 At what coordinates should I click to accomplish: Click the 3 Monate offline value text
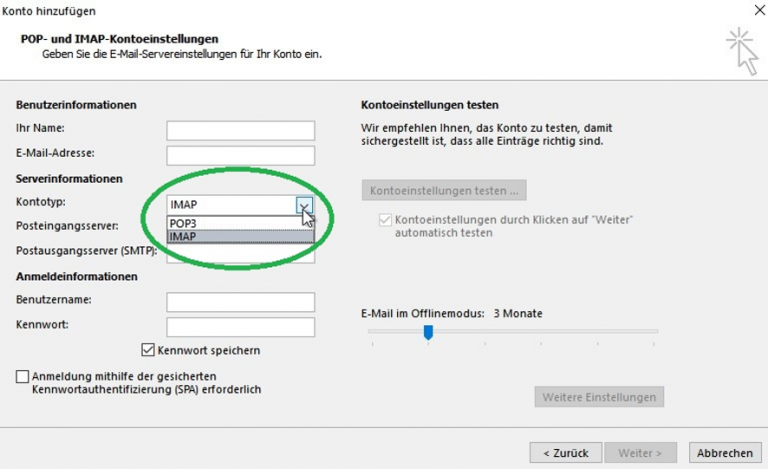coord(518,313)
